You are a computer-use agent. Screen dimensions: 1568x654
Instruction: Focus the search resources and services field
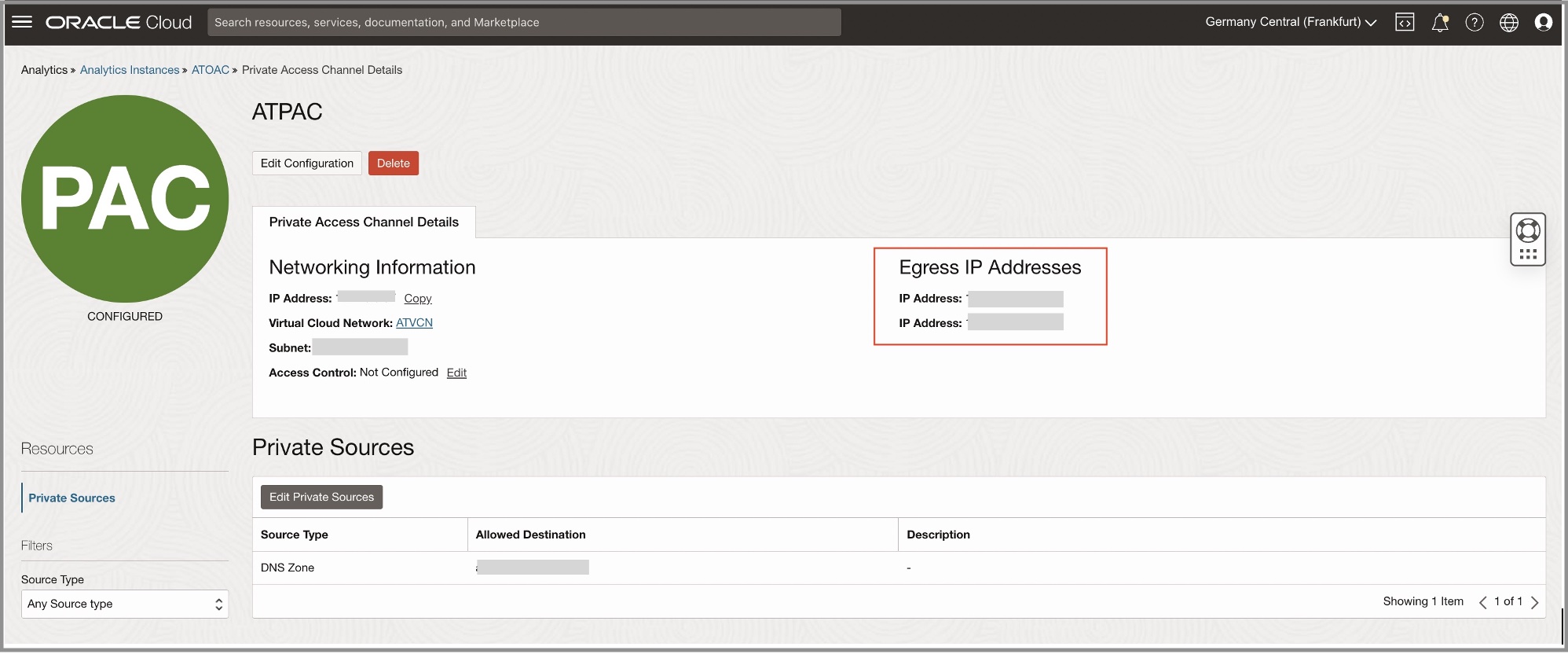(524, 22)
